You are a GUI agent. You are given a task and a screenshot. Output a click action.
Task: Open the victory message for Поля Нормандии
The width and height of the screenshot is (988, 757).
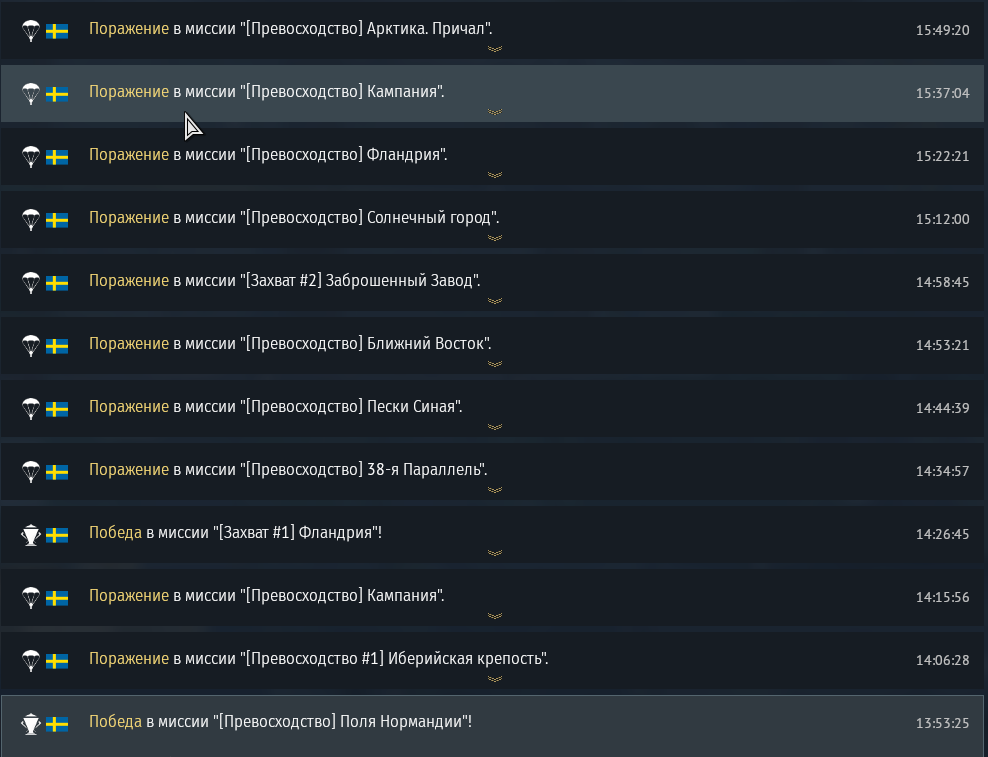click(280, 722)
